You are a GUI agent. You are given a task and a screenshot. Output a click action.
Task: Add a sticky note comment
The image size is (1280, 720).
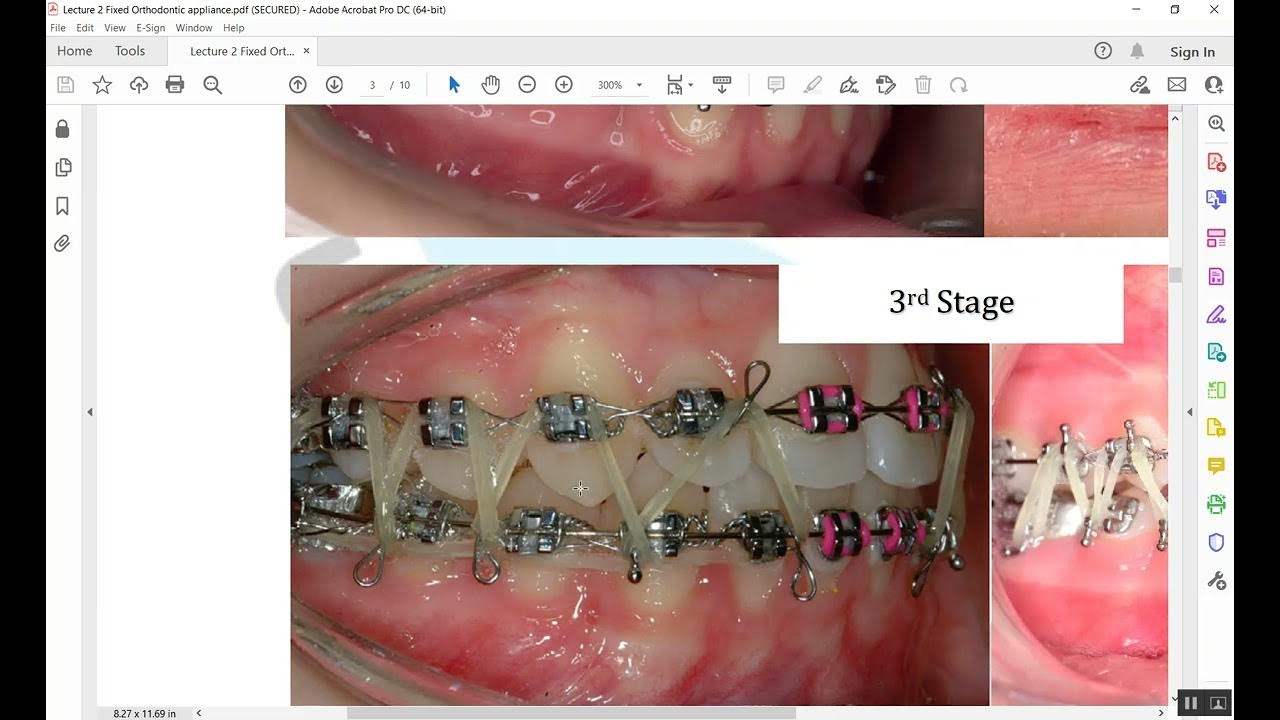[775, 85]
